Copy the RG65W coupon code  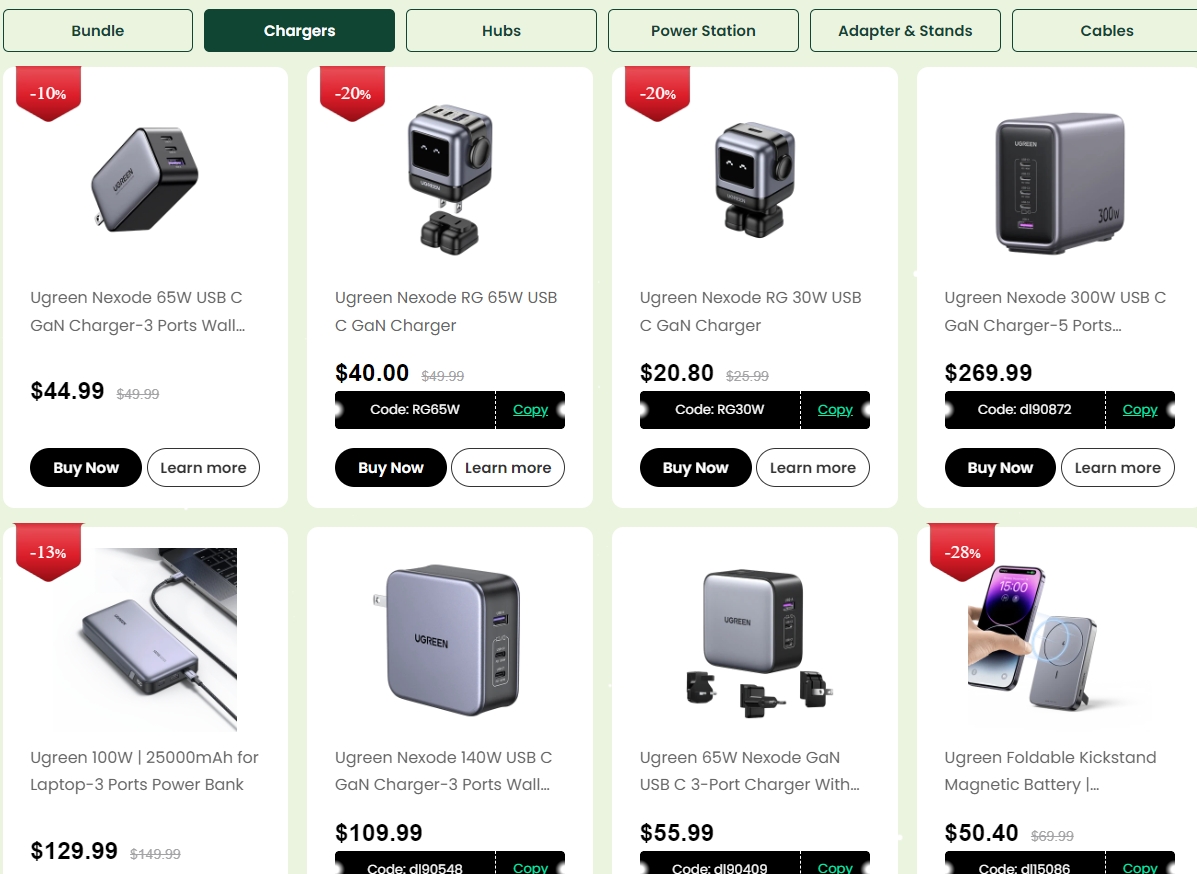pyautogui.click(x=531, y=410)
